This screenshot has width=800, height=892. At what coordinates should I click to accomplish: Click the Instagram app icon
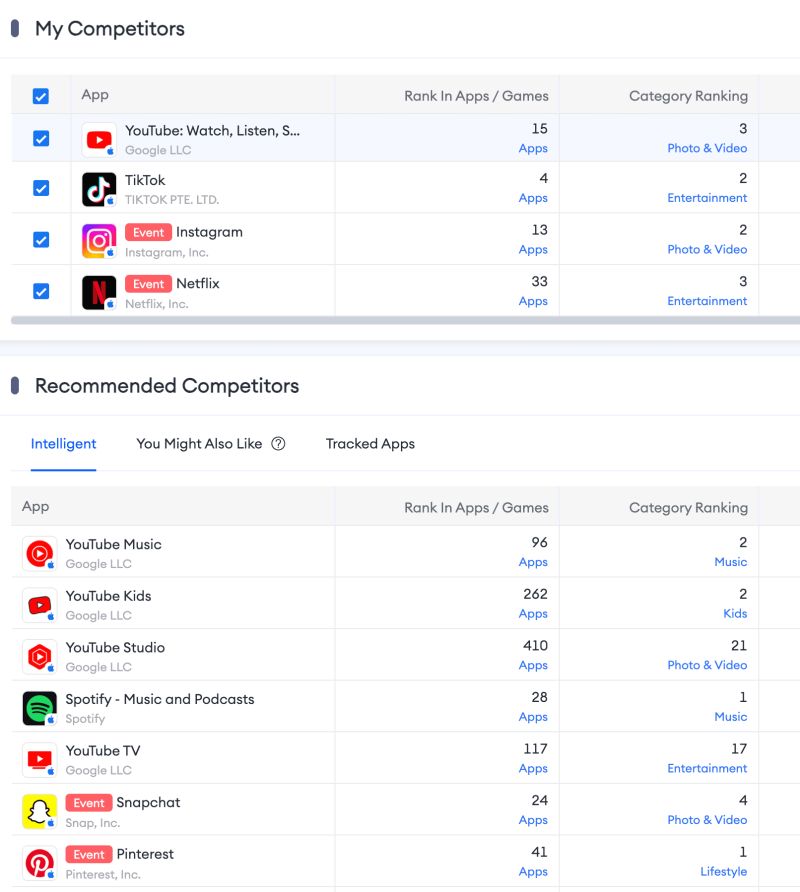[98, 240]
